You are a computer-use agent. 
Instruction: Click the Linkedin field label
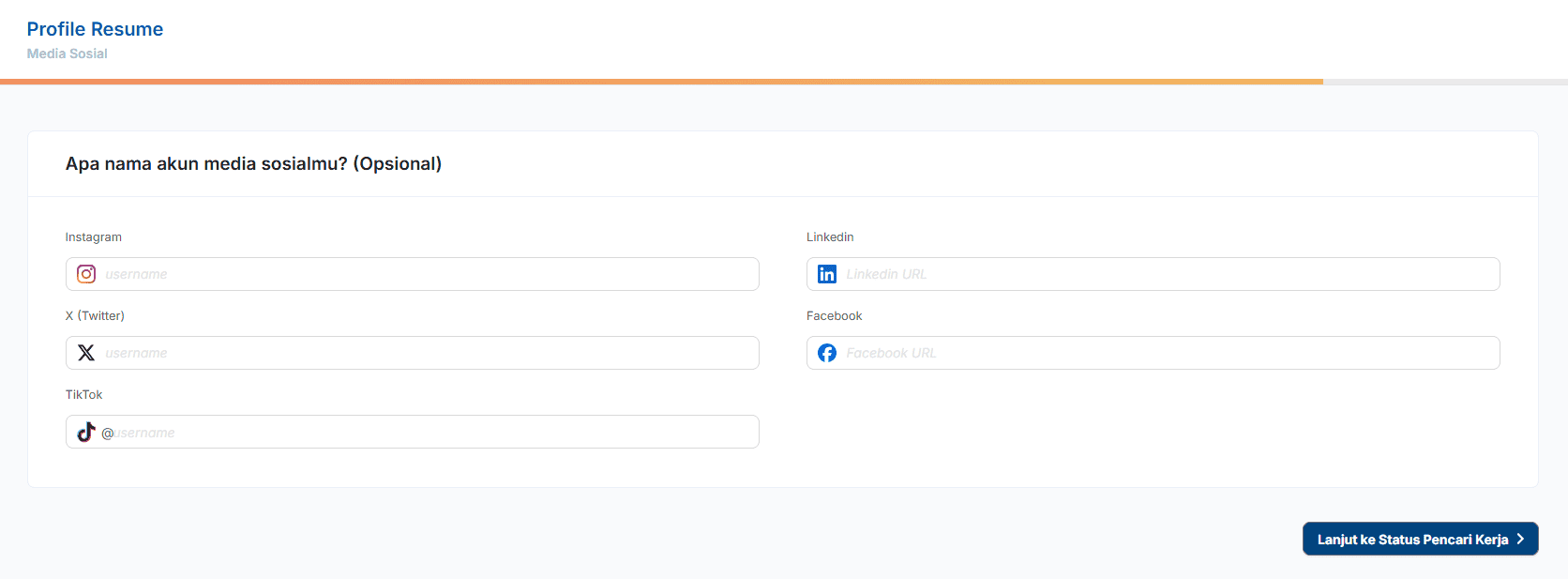point(830,237)
